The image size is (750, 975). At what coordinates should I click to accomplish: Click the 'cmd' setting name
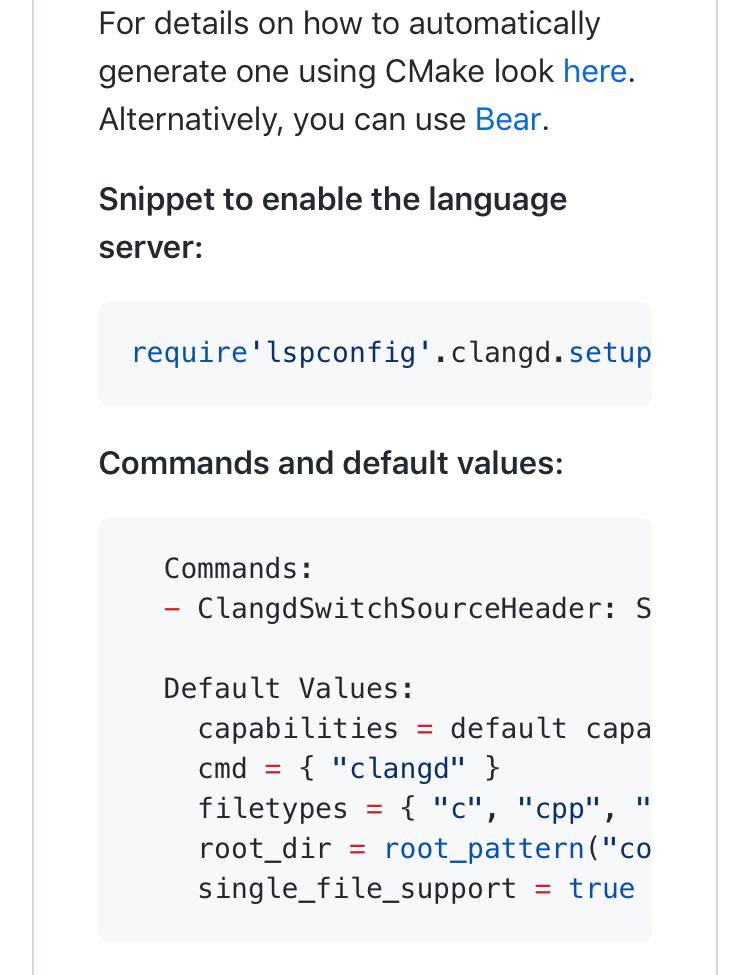[222, 769]
